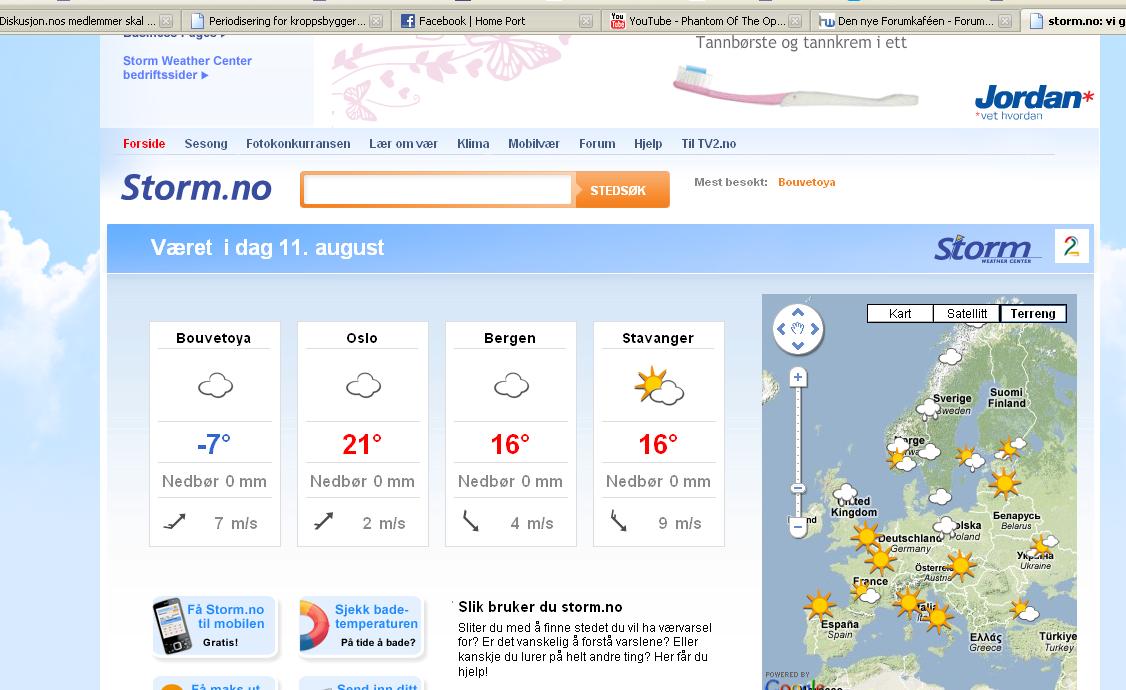The image size is (1126, 690).
Task: Open Få Storm.no til mobilen banner
Action: pyautogui.click(x=214, y=625)
